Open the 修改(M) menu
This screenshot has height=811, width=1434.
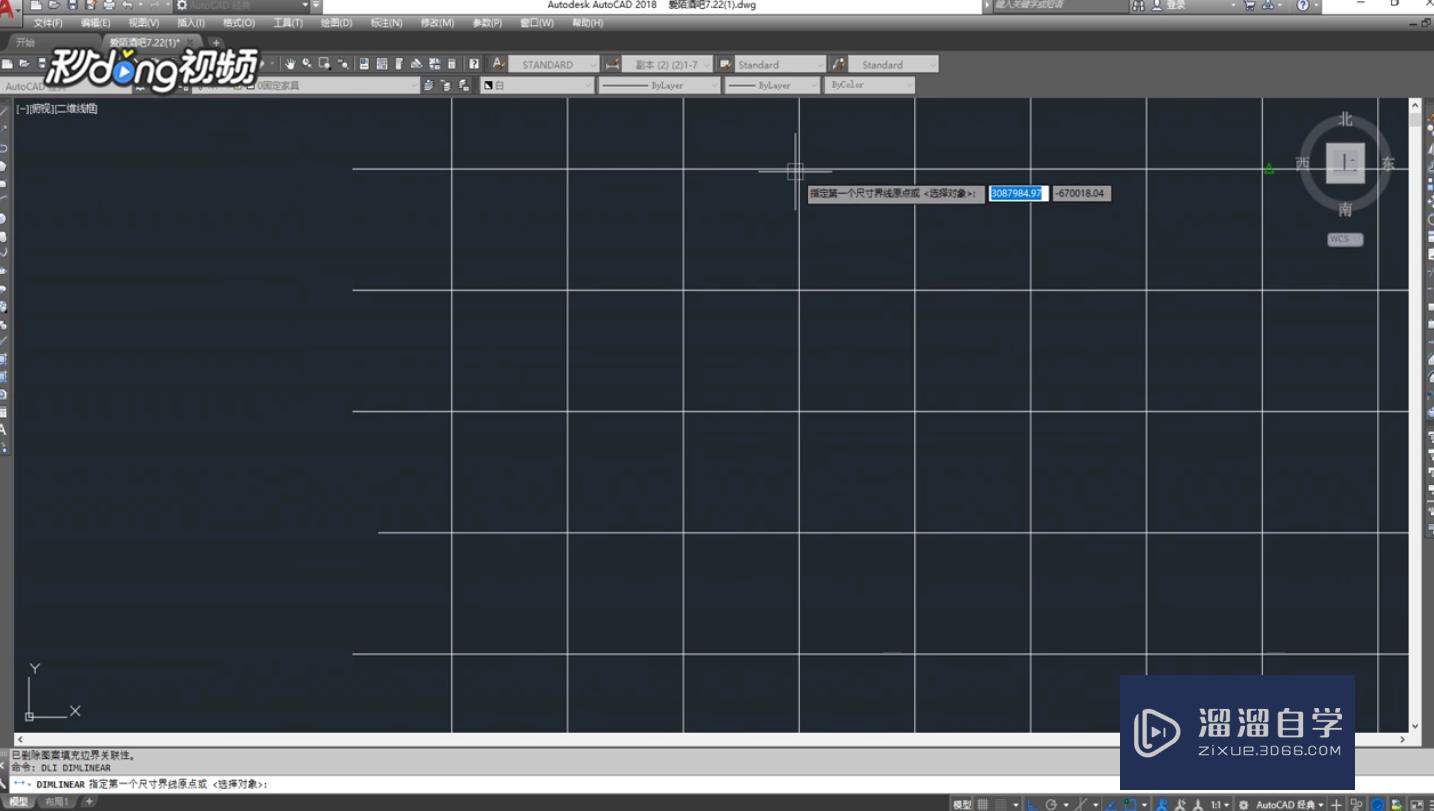click(x=437, y=22)
